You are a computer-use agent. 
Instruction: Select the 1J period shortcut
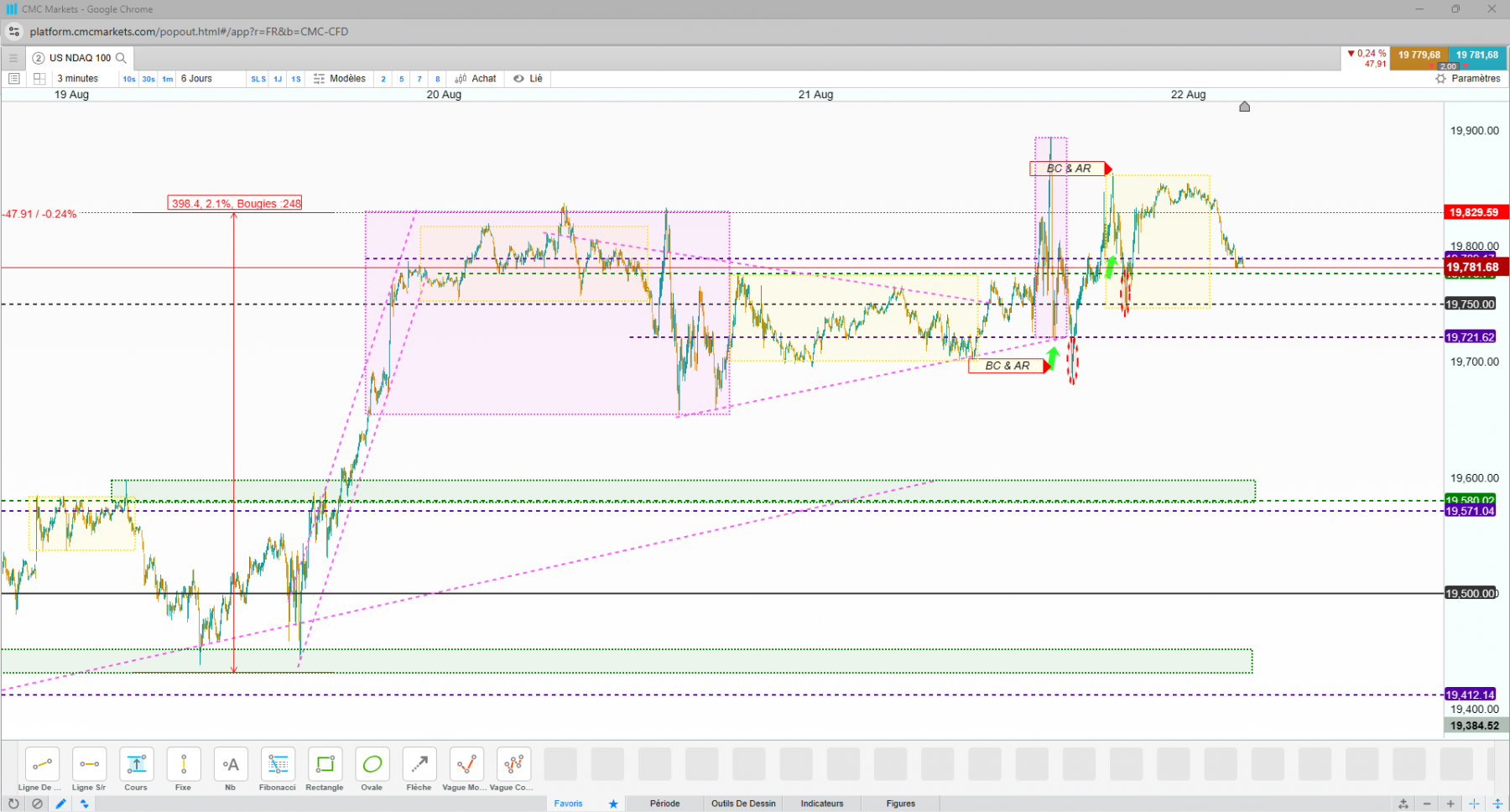pos(278,79)
